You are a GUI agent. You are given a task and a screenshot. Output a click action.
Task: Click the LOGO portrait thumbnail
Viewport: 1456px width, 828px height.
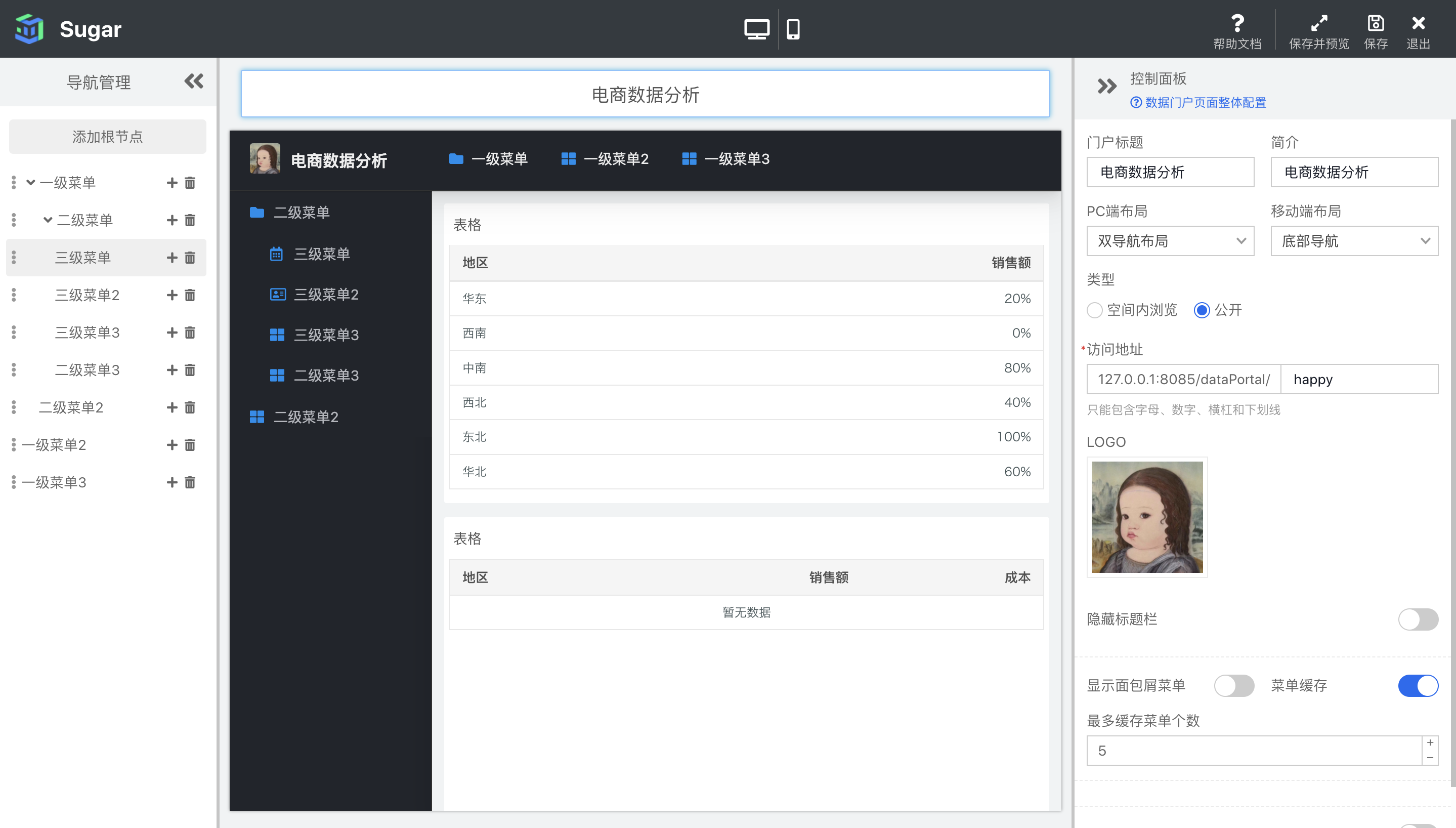tap(1147, 517)
